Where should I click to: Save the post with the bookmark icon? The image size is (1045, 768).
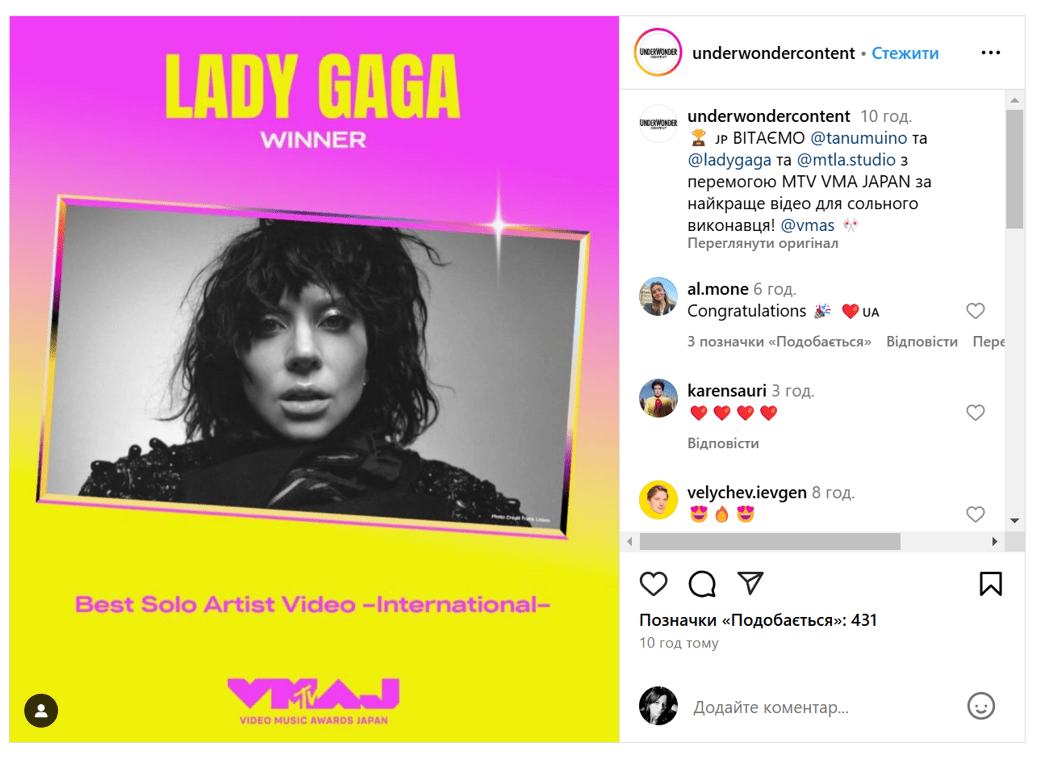(990, 583)
